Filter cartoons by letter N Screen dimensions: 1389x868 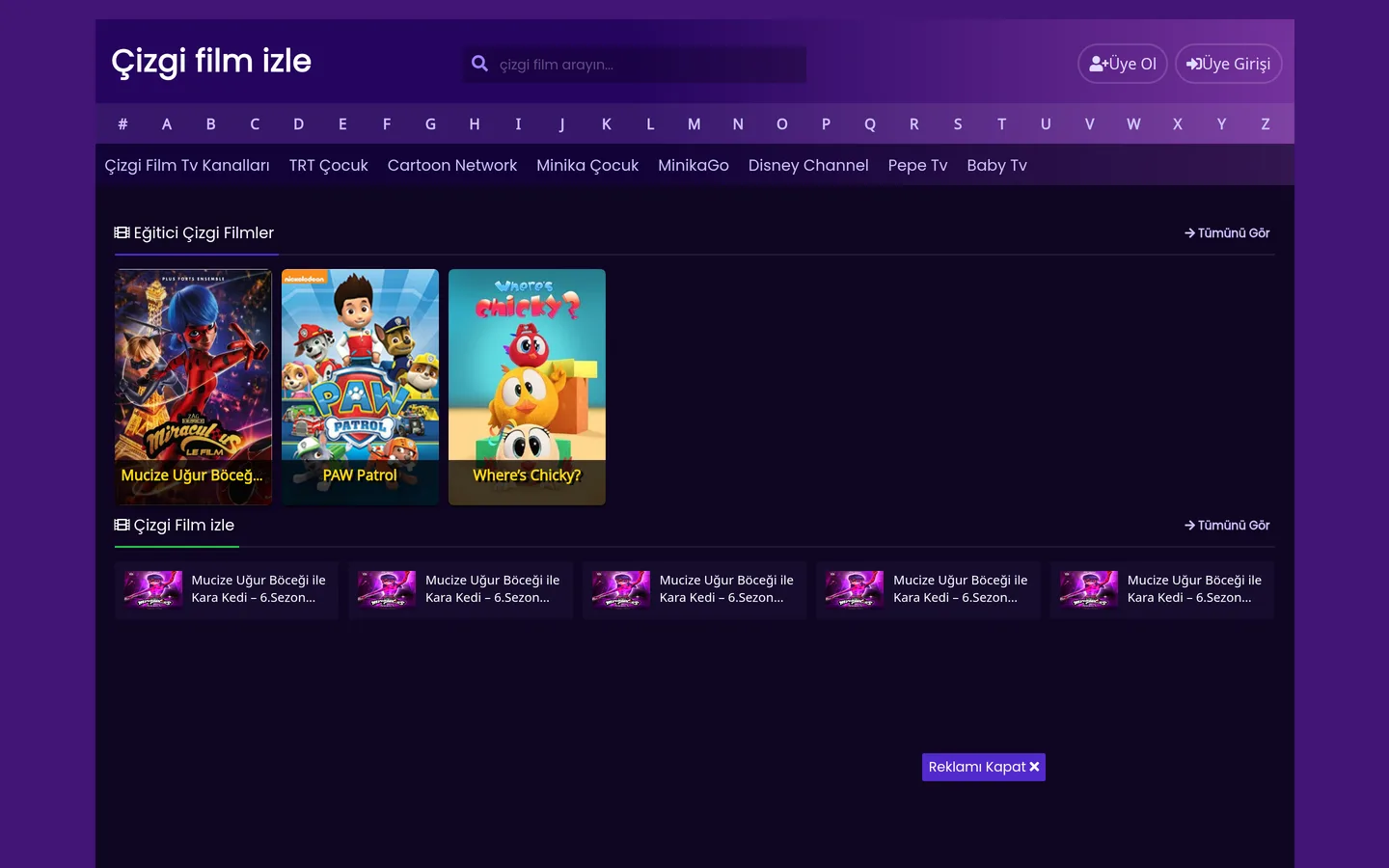point(738,123)
